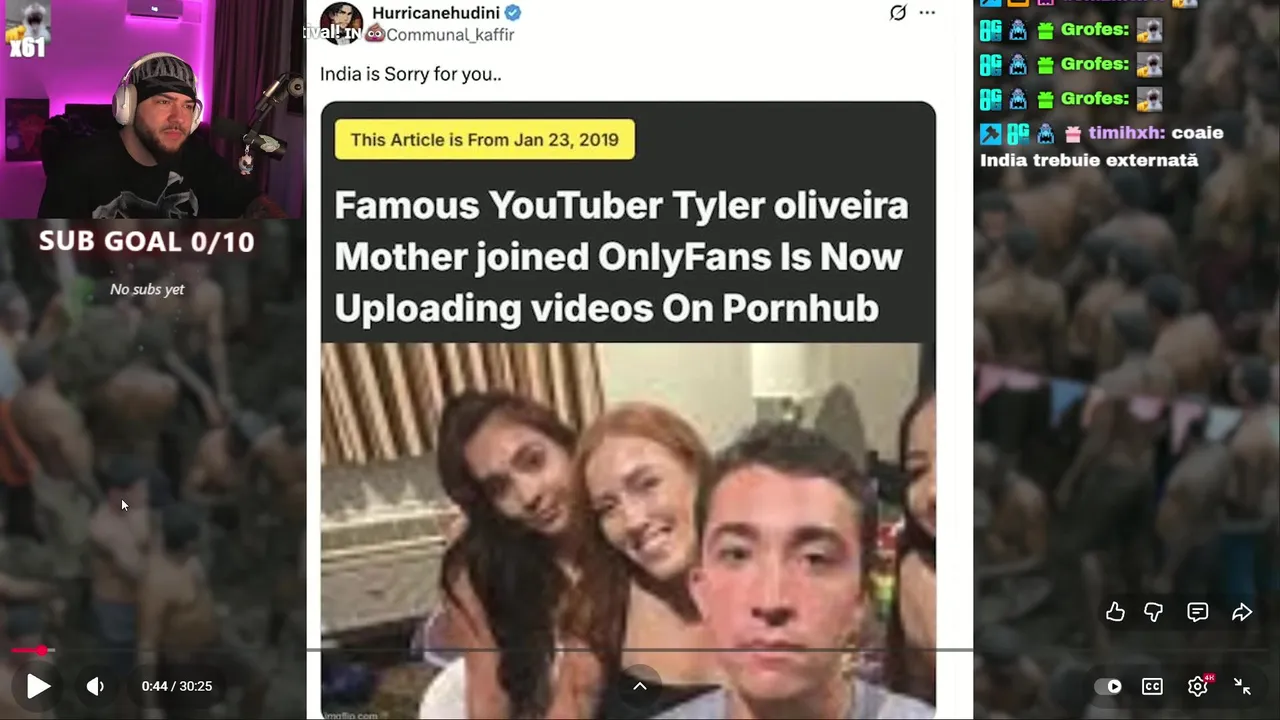1280x720 pixels.
Task: Dislike the video with thumbs down
Action: click(1153, 612)
